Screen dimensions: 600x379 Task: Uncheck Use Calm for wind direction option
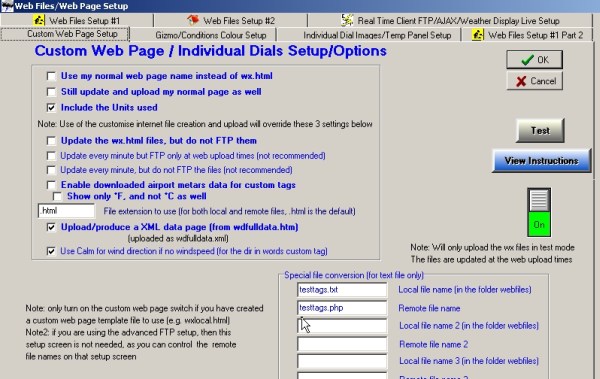tap(51, 251)
